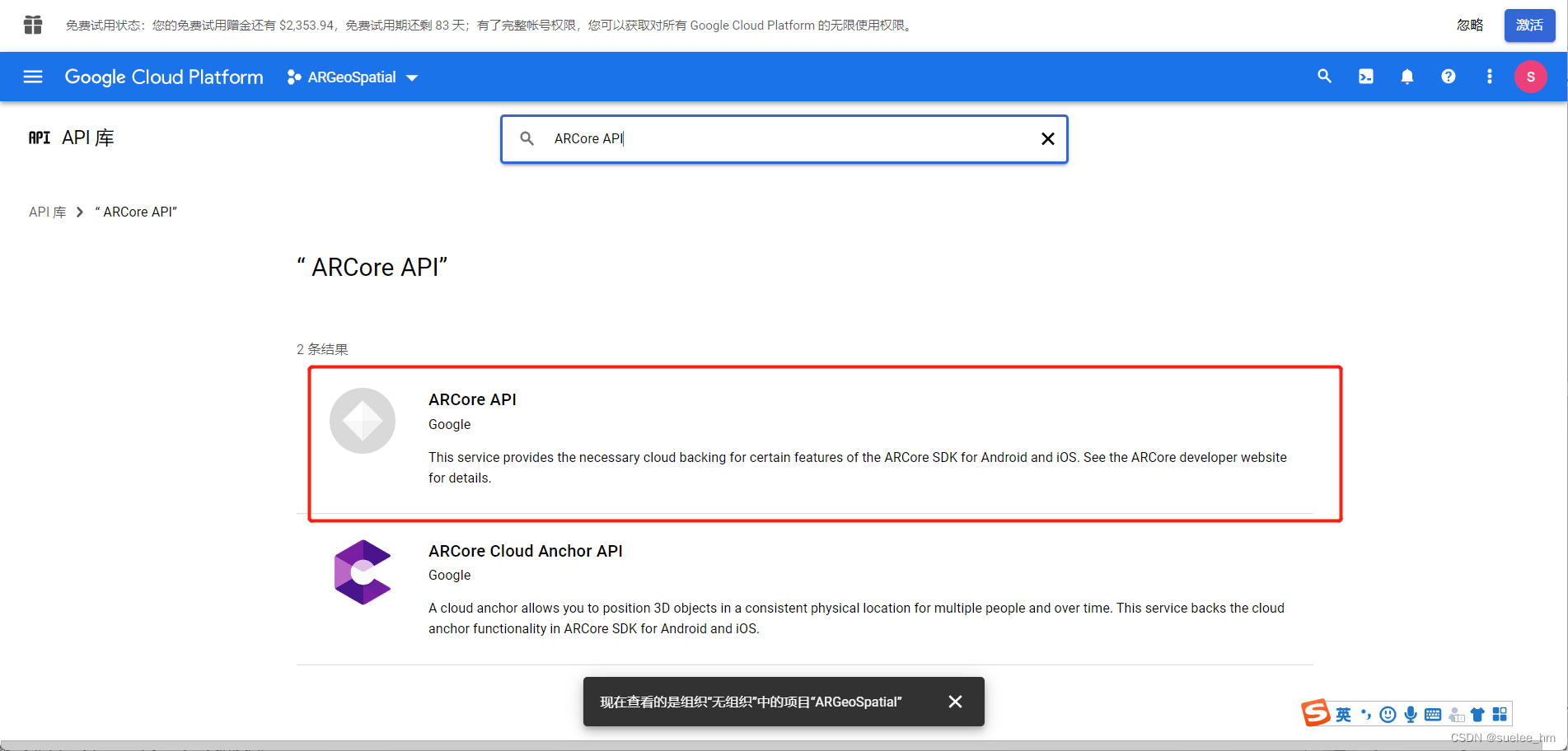Click the ARCore API description text
The width and height of the screenshot is (1568, 751).
click(x=857, y=467)
